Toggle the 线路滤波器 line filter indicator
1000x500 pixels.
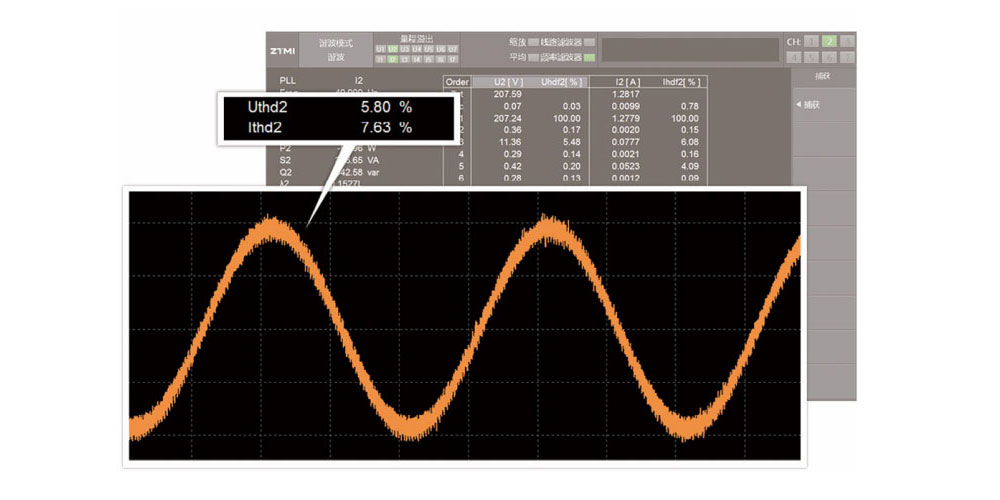589,43
